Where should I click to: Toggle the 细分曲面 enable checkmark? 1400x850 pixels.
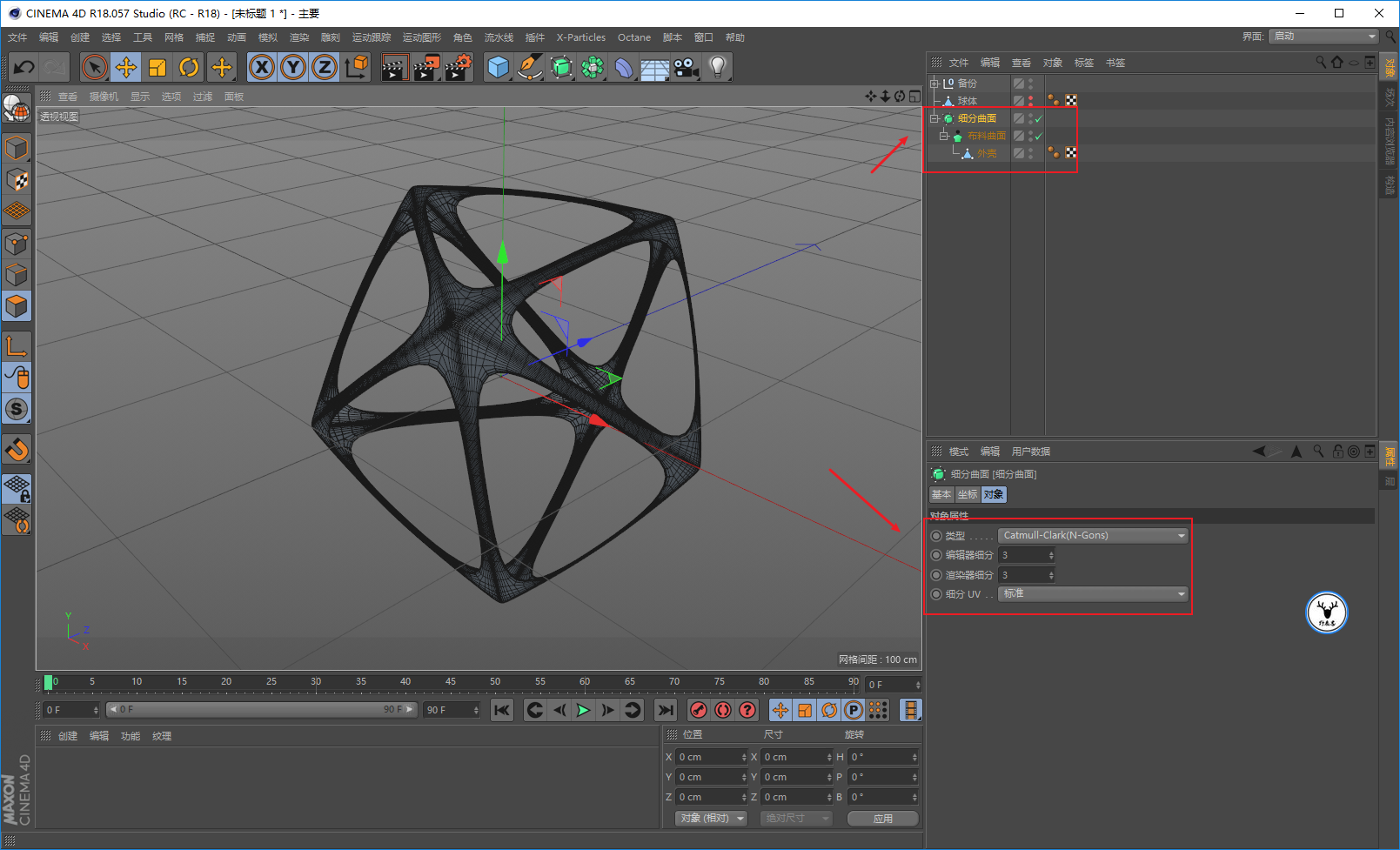pos(1039,118)
